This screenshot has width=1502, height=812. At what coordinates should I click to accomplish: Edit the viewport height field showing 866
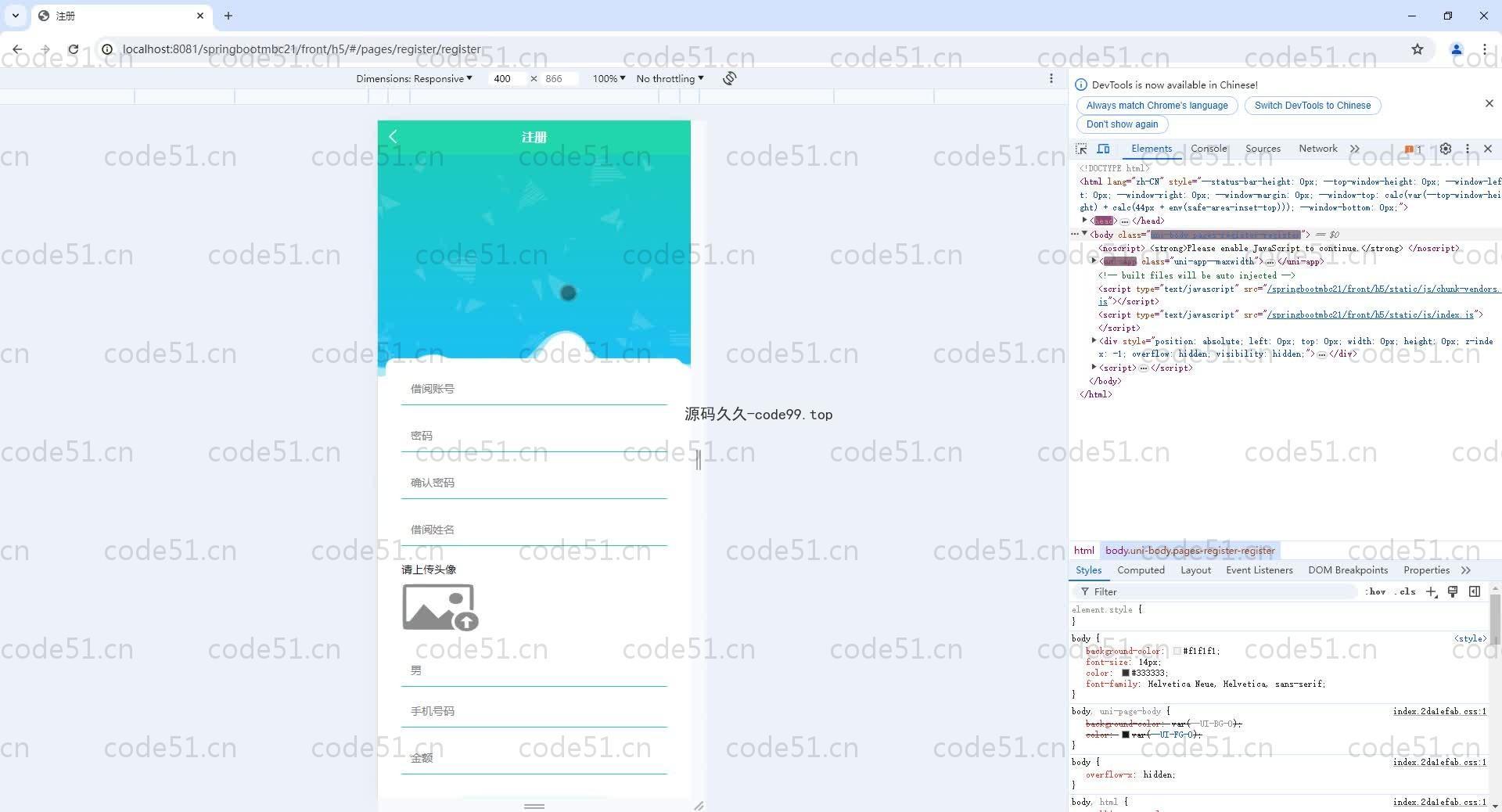(559, 78)
